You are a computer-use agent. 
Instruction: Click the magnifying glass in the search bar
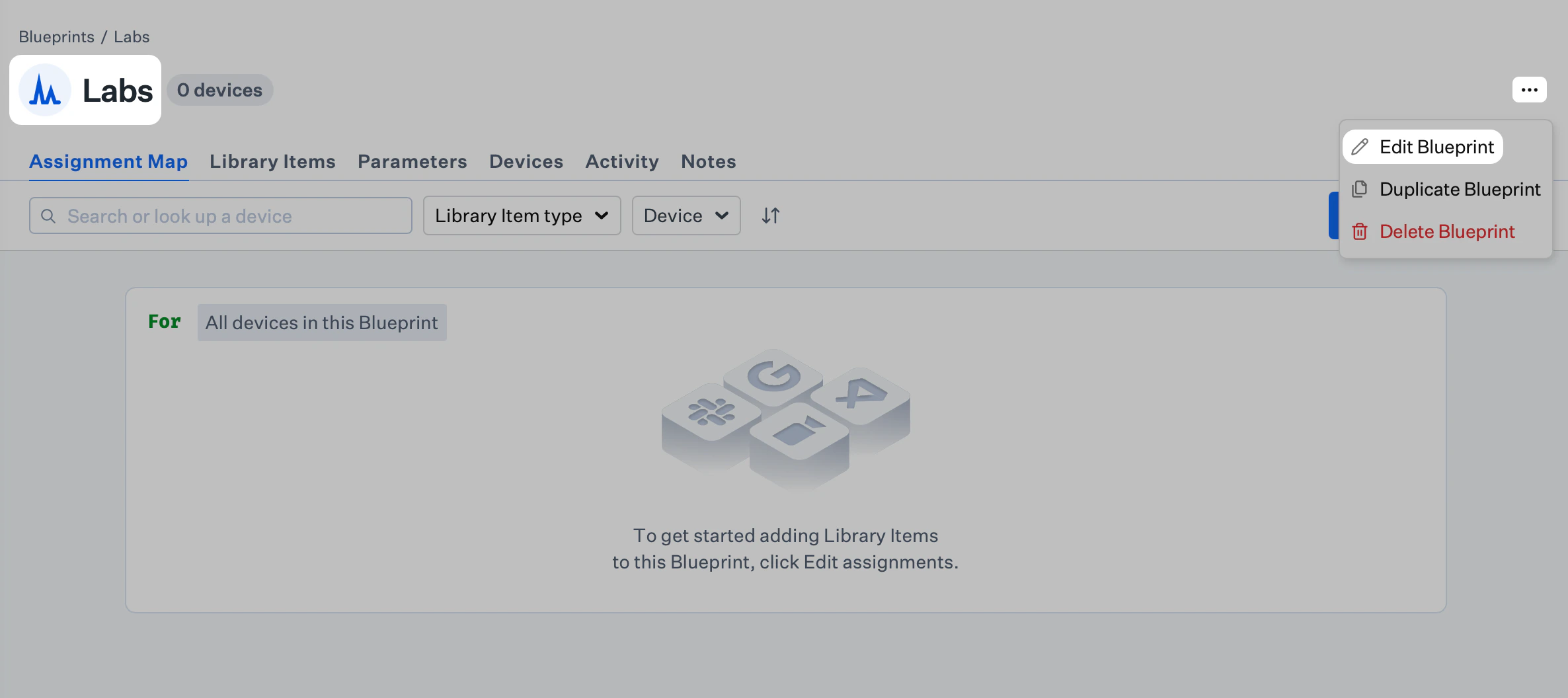(48, 215)
